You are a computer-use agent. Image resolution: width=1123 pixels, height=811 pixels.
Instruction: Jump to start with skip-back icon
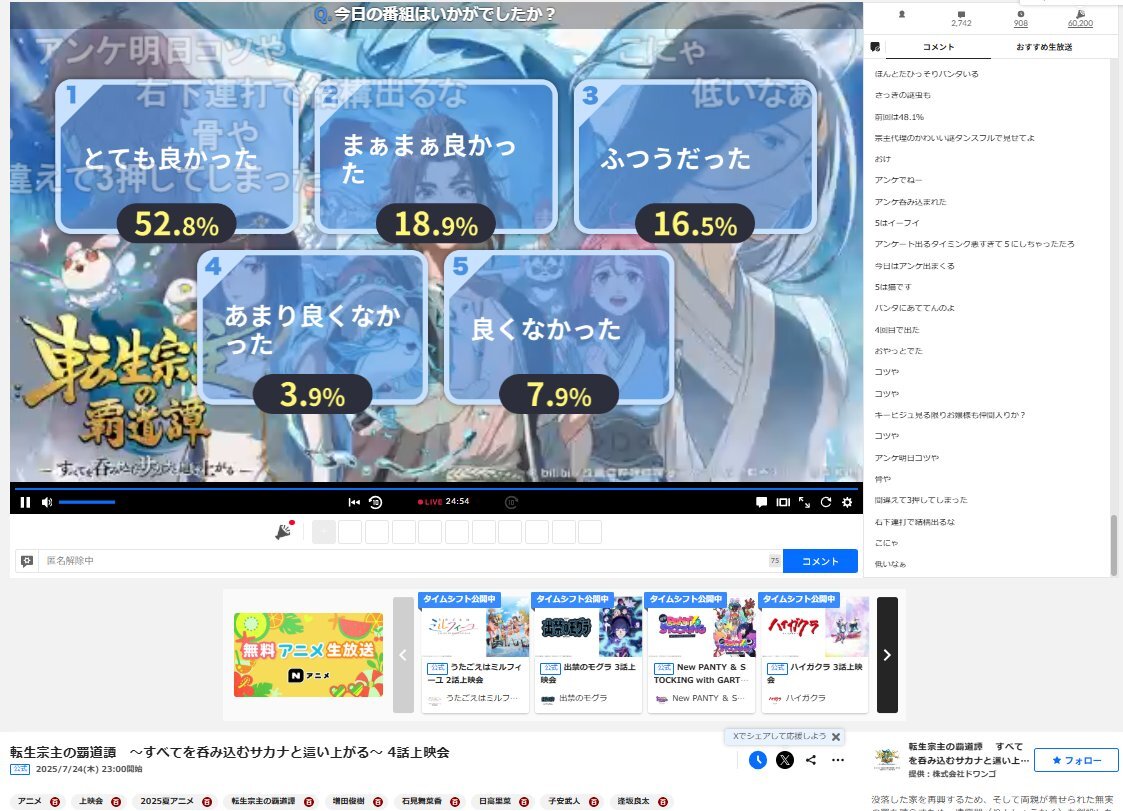tap(354, 502)
